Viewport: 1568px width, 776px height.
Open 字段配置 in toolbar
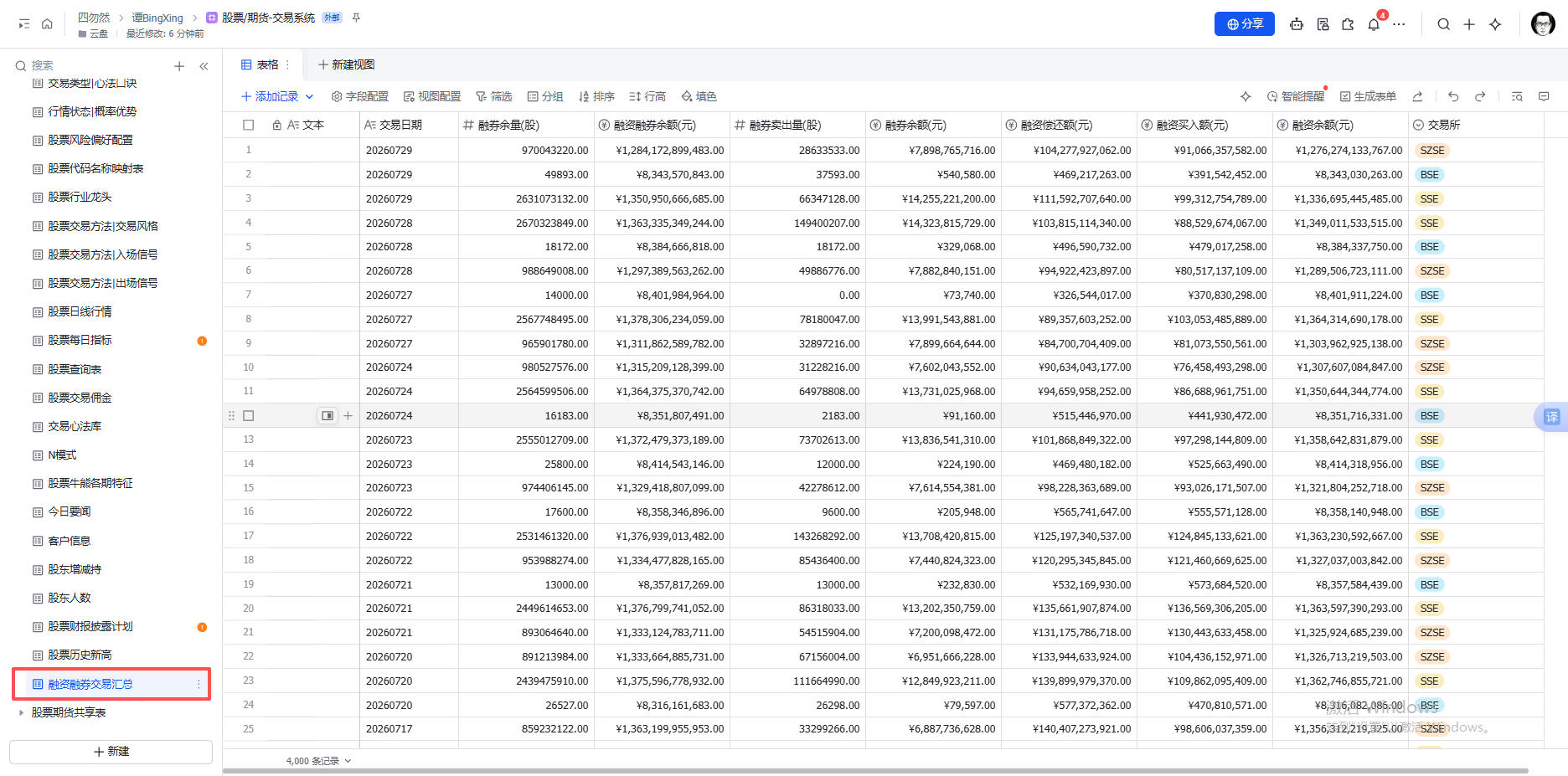[360, 97]
